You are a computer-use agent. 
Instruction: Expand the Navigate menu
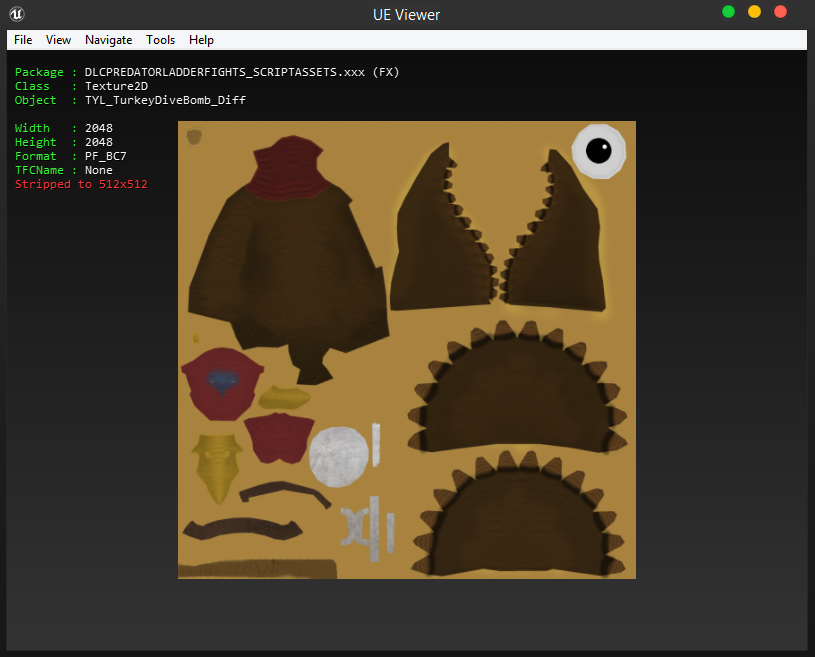(x=108, y=40)
